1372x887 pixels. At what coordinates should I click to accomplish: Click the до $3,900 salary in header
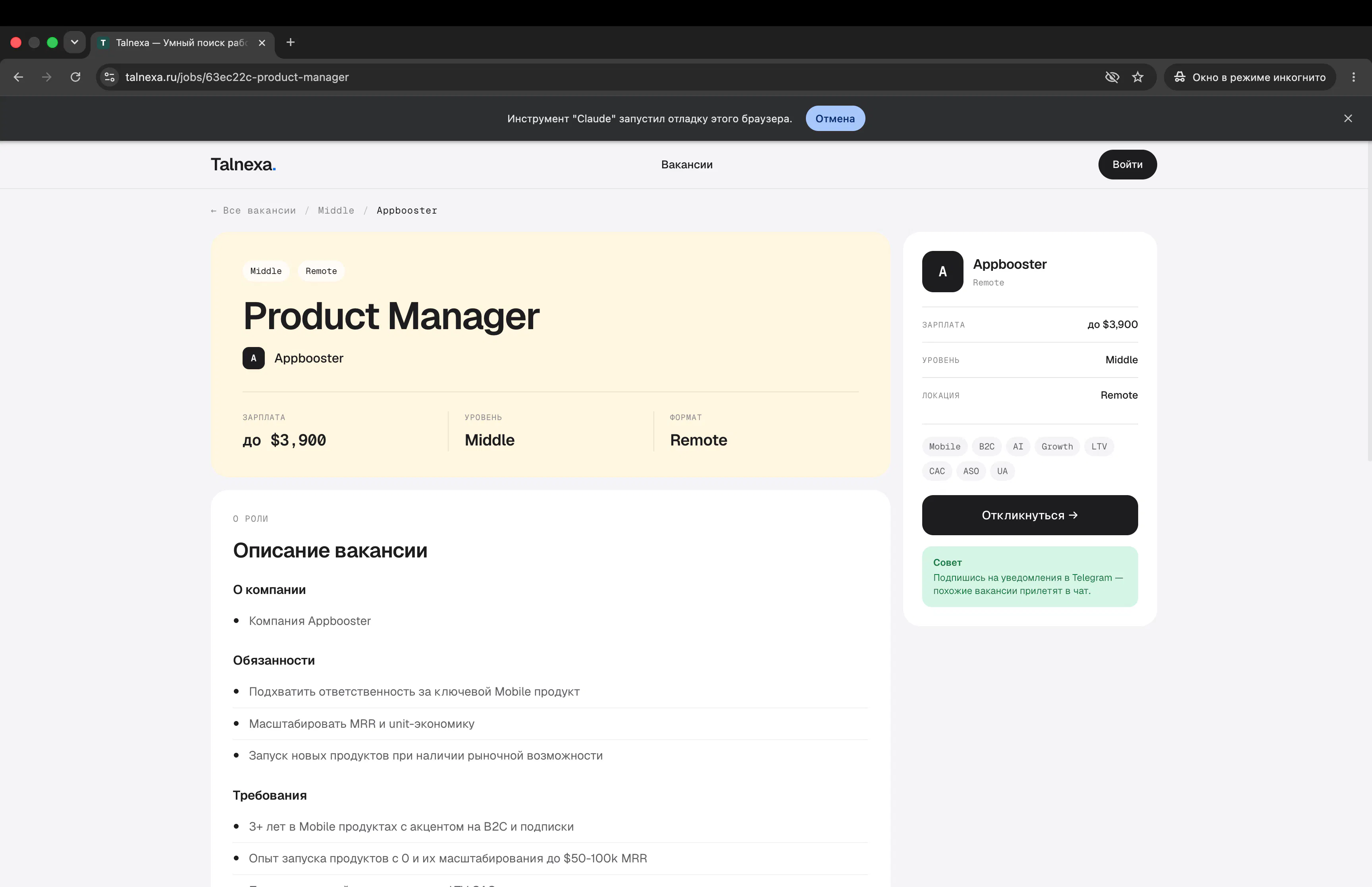point(284,441)
